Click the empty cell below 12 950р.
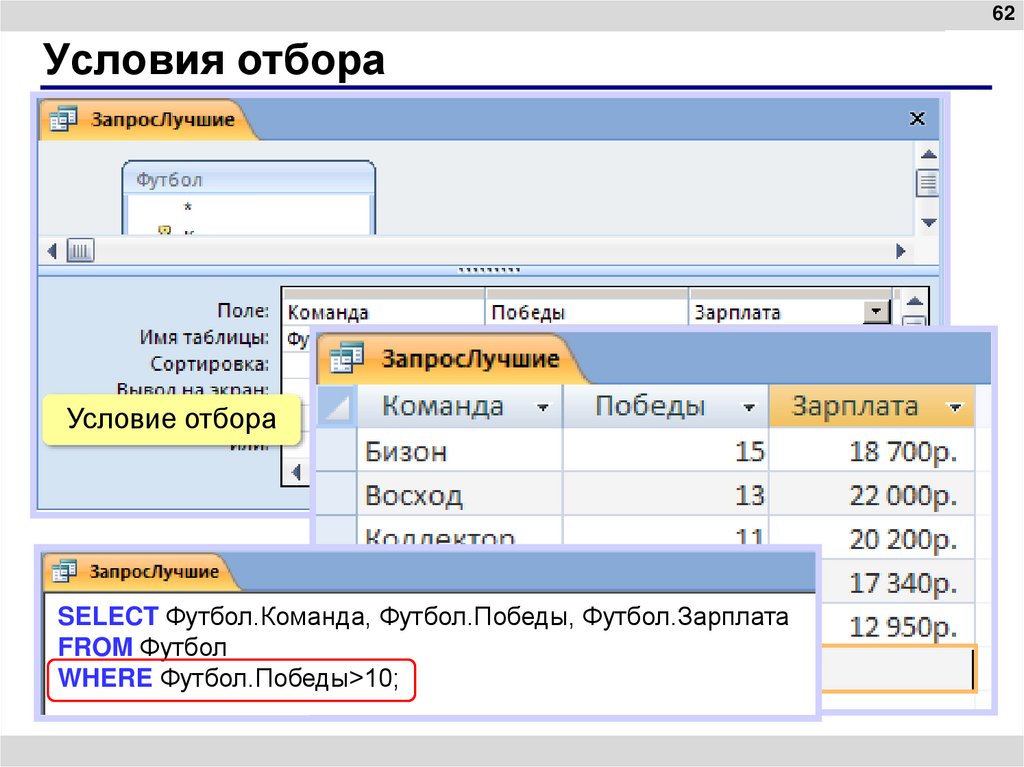This screenshot has width=1024, height=767. (x=897, y=669)
